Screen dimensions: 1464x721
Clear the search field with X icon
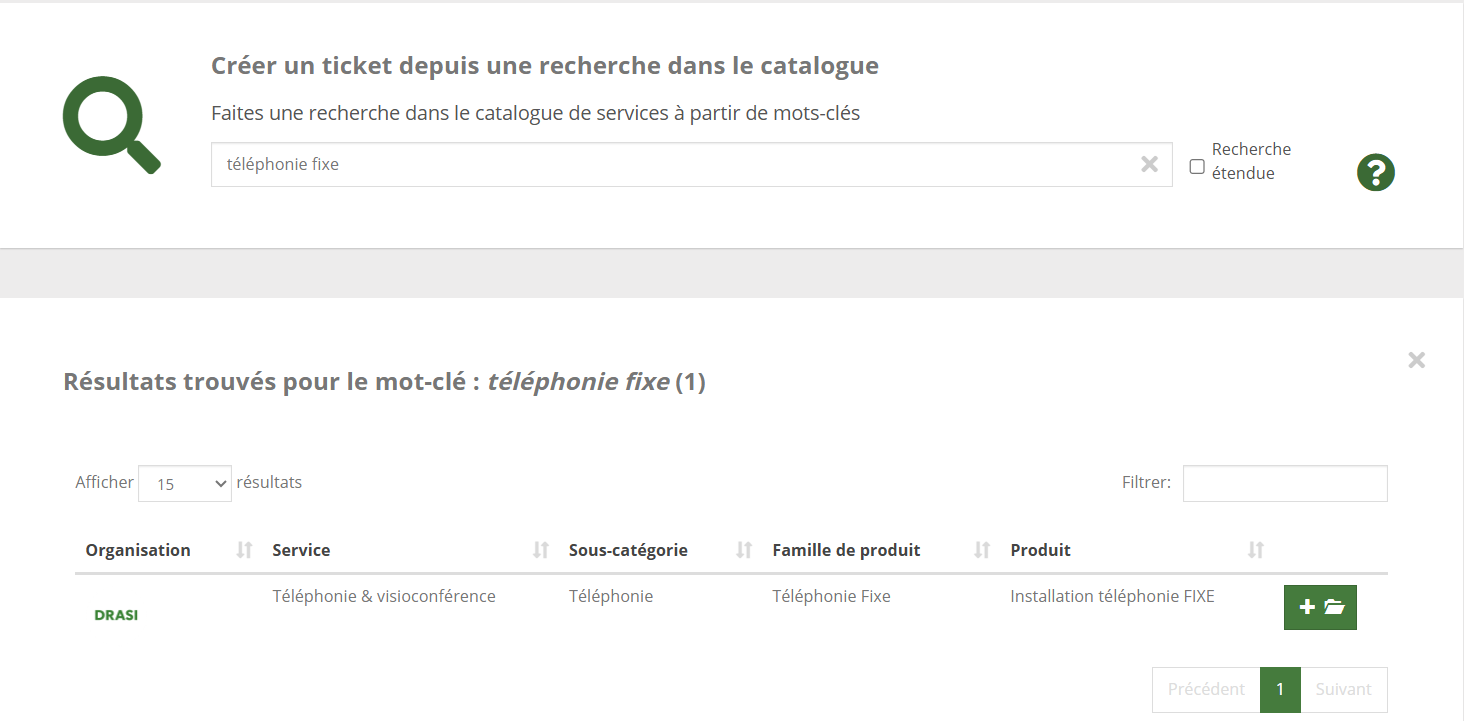[x=1149, y=164]
